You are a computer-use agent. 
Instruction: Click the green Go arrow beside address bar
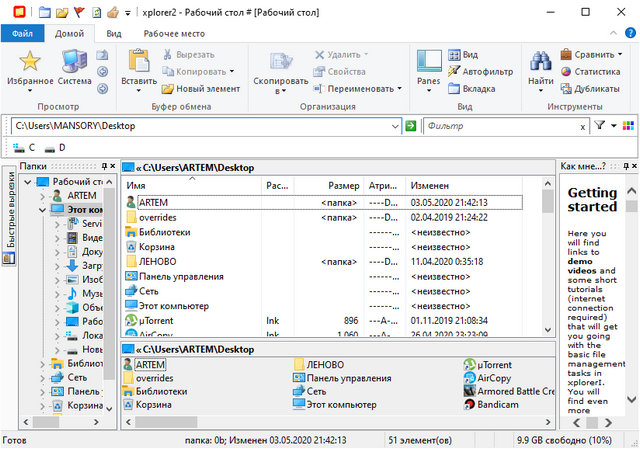(410, 126)
